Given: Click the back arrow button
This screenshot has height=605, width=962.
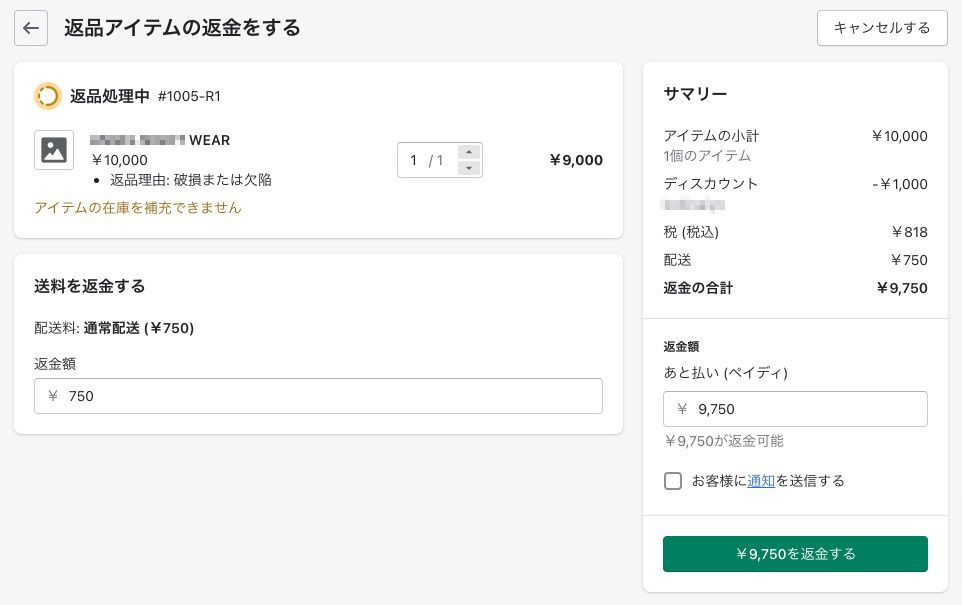Looking at the screenshot, I should (31, 28).
